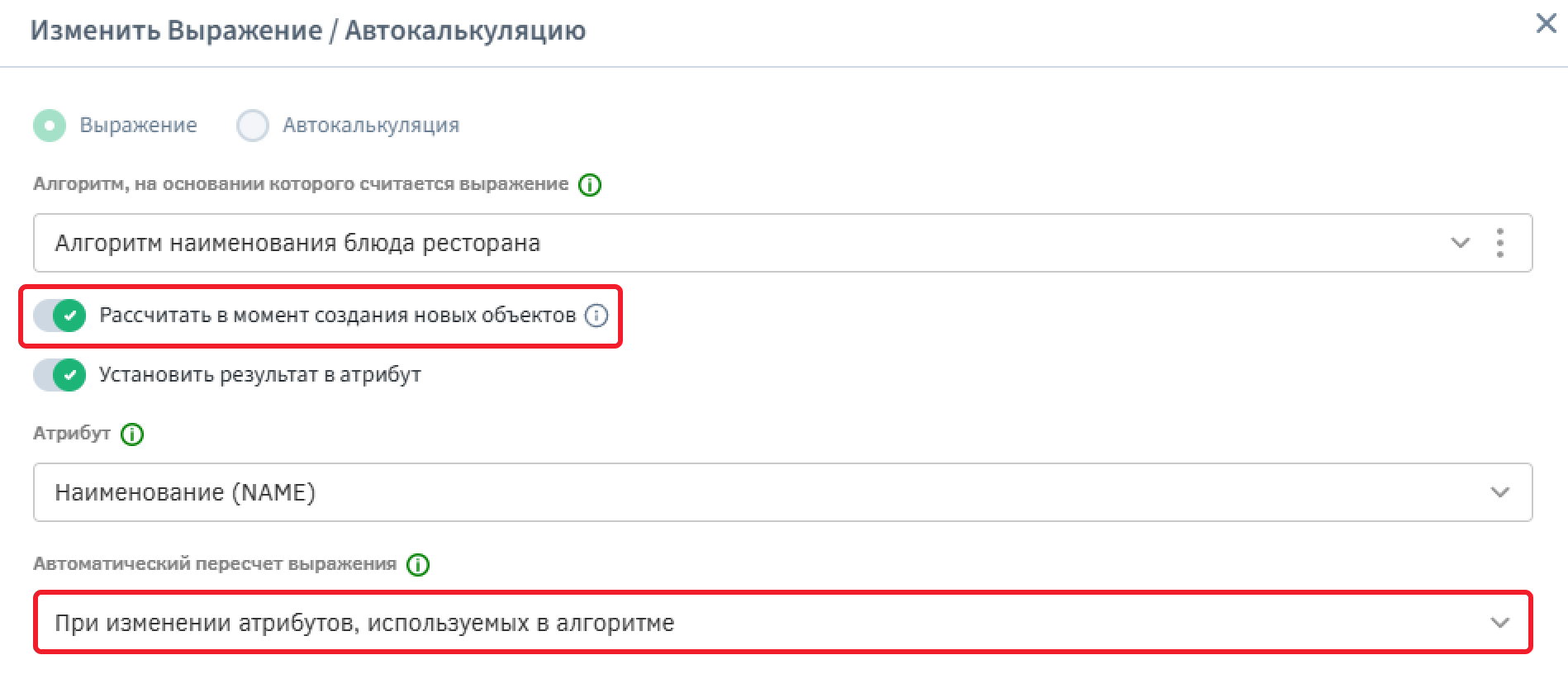Click the arrow in Наименование (NAME) dropdown
This screenshot has height=674, width=1568.
pos(1499,492)
